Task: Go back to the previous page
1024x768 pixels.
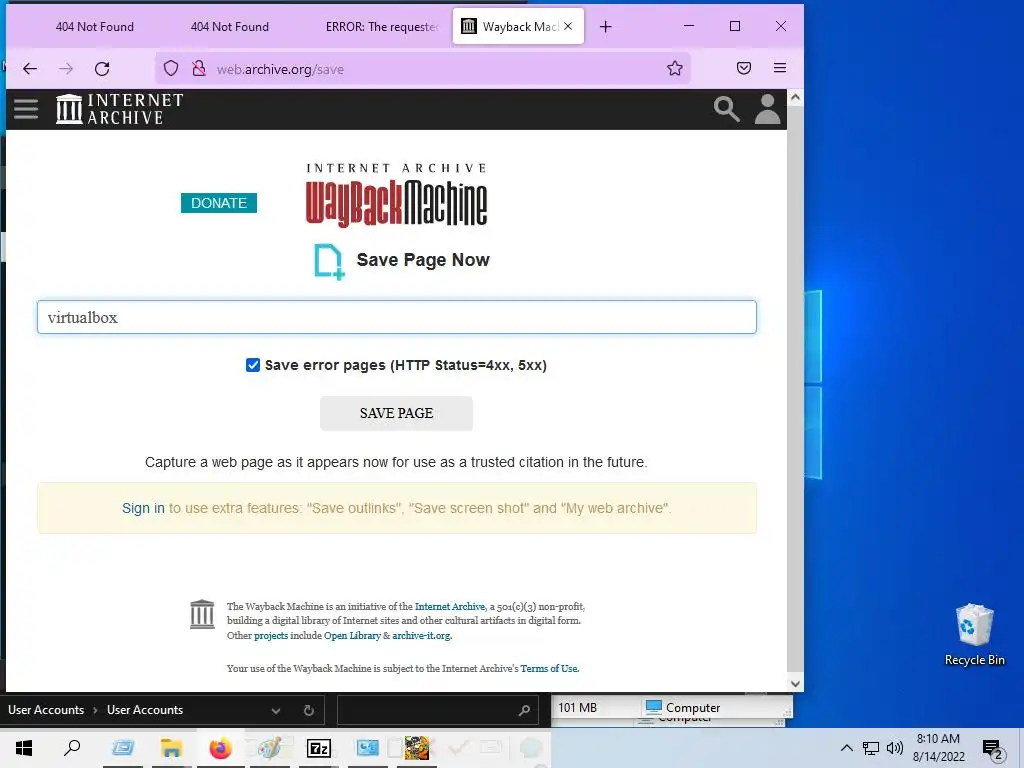Action: click(30, 69)
